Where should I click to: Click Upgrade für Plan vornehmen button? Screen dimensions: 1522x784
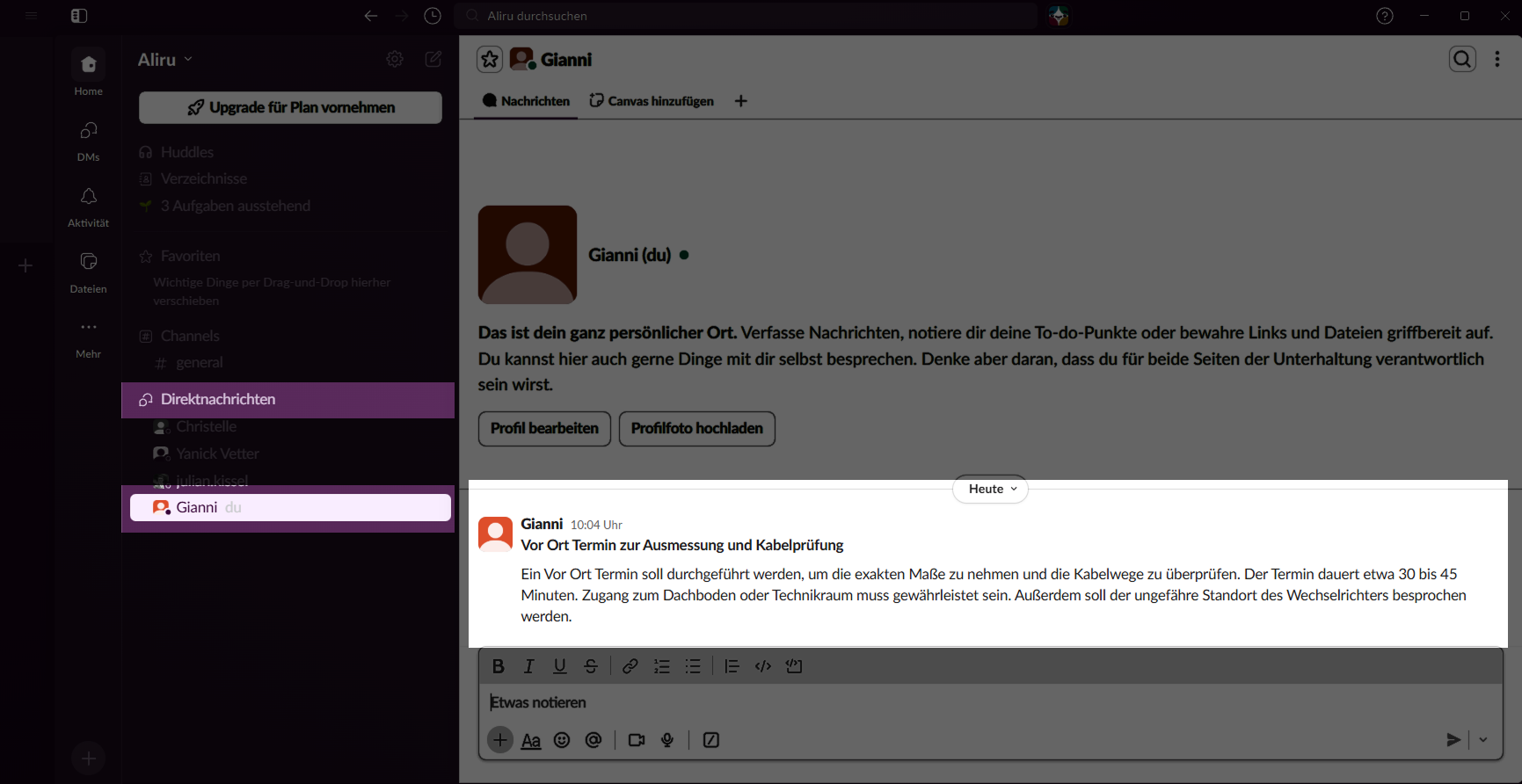pyautogui.click(x=290, y=107)
